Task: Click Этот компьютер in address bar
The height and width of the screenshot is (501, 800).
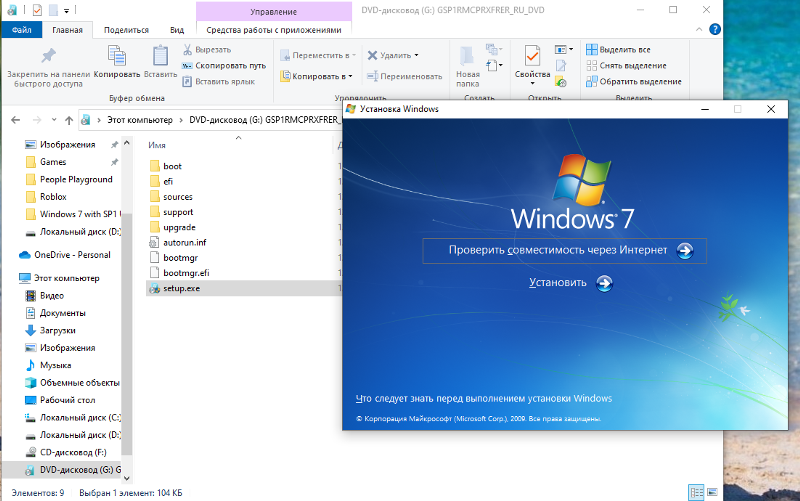Action: coord(140,120)
